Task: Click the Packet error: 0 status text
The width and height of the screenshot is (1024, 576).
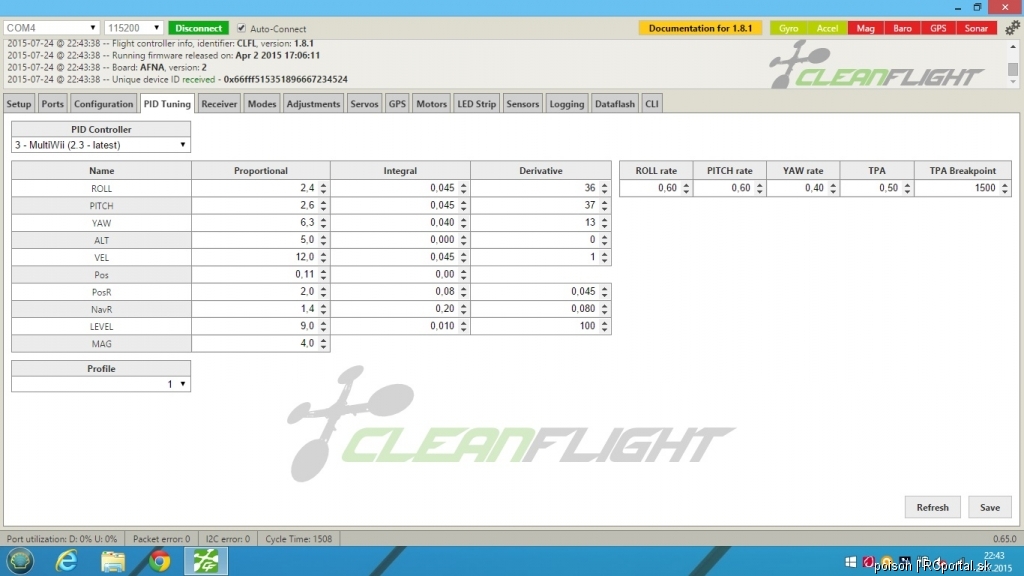Action: (x=161, y=539)
